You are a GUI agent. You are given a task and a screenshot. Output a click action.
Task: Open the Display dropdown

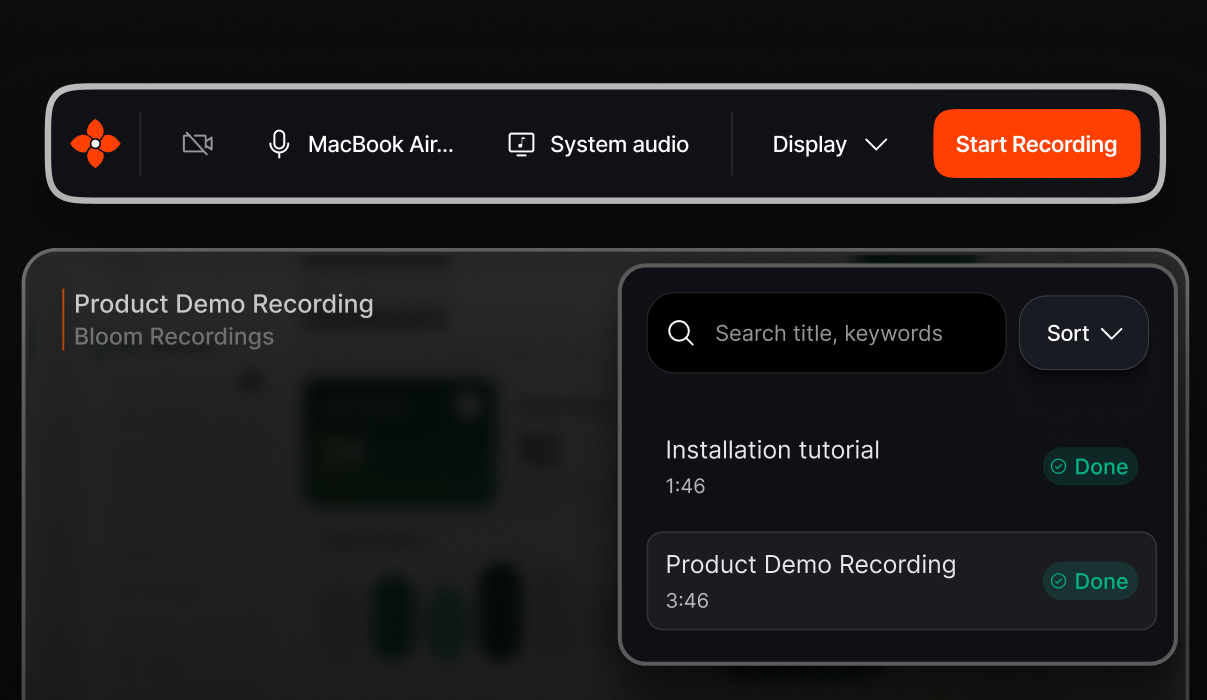click(830, 144)
